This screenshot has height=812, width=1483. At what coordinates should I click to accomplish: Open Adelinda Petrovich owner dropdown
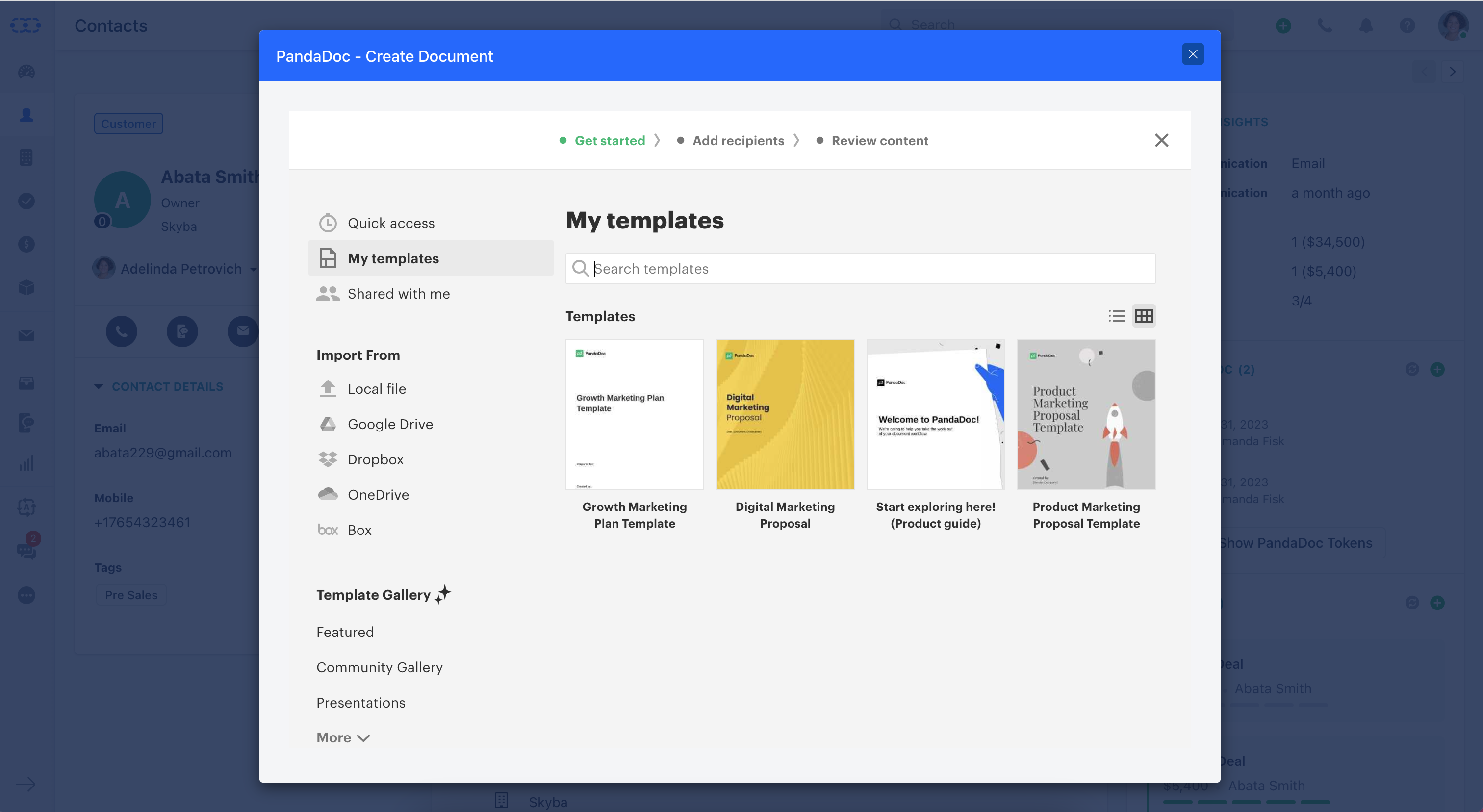click(x=175, y=269)
